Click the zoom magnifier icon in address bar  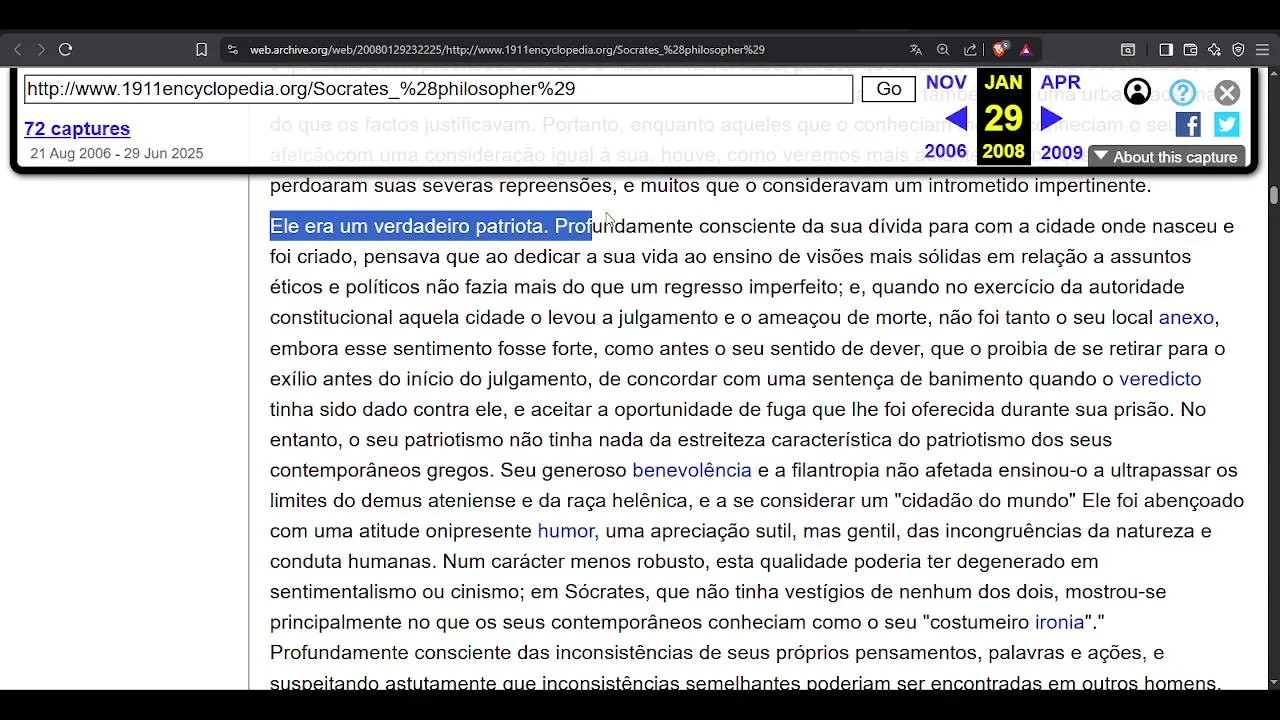[943, 49]
